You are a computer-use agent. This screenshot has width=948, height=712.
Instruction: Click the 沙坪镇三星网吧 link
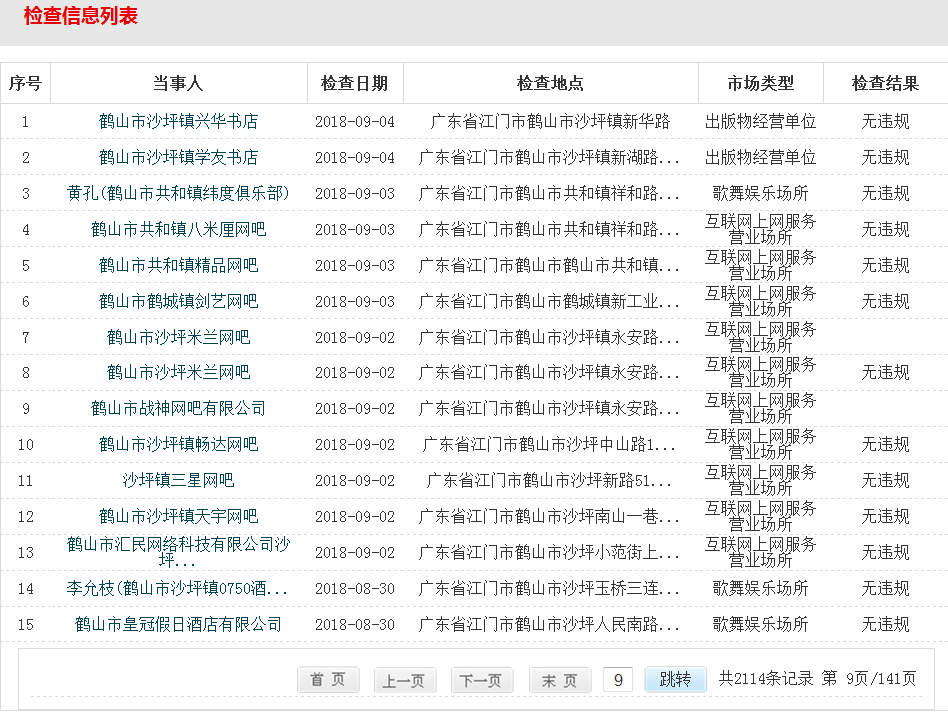click(x=178, y=480)
